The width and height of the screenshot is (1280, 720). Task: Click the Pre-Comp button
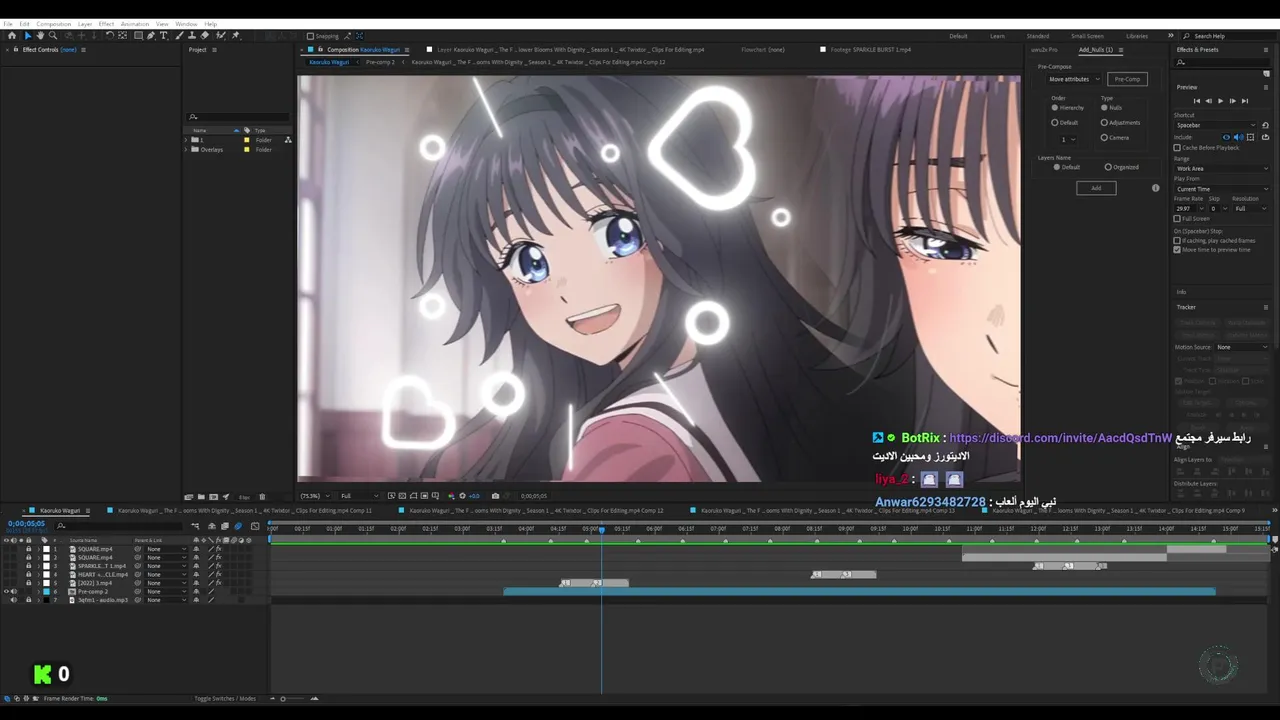pyautogui.click(x=1127, y=79)
